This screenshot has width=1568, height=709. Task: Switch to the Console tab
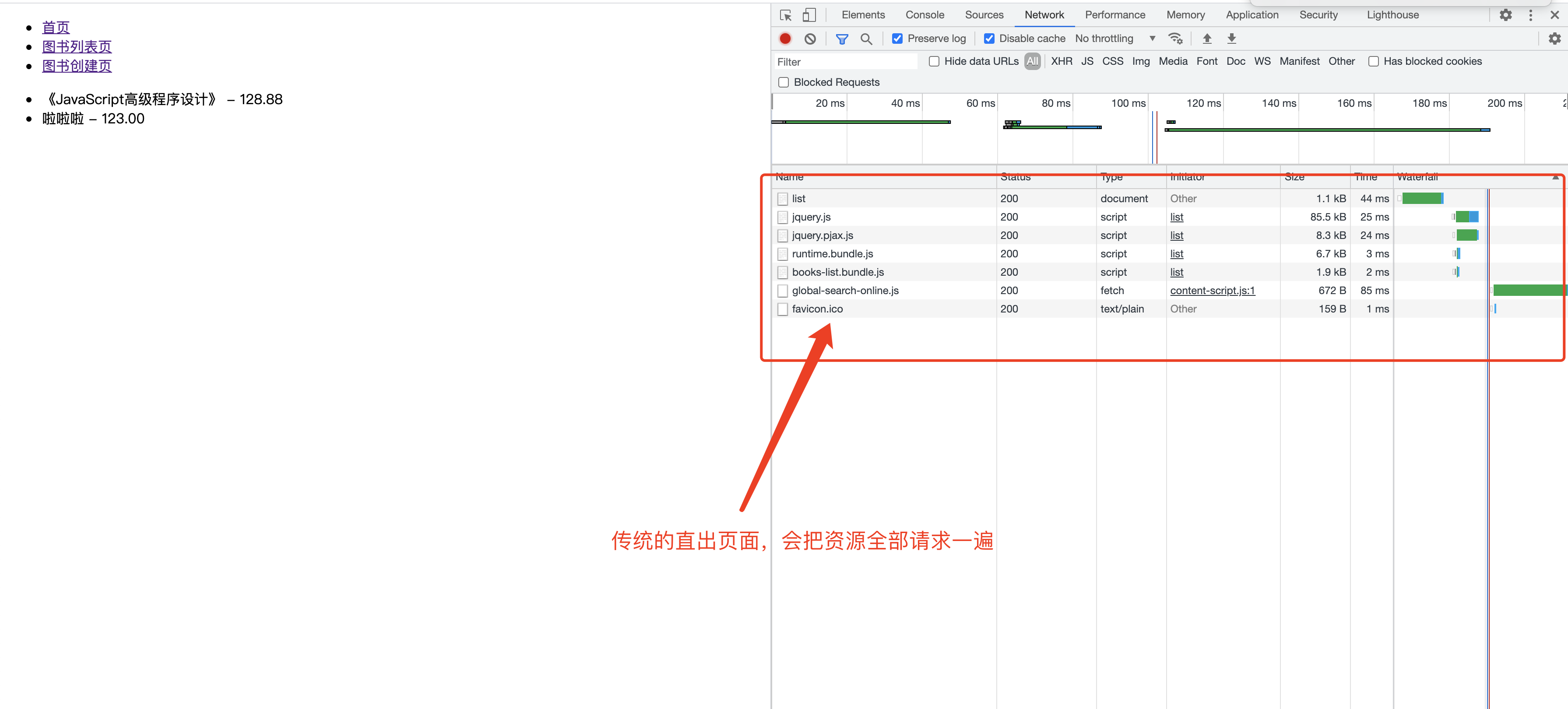925,14
